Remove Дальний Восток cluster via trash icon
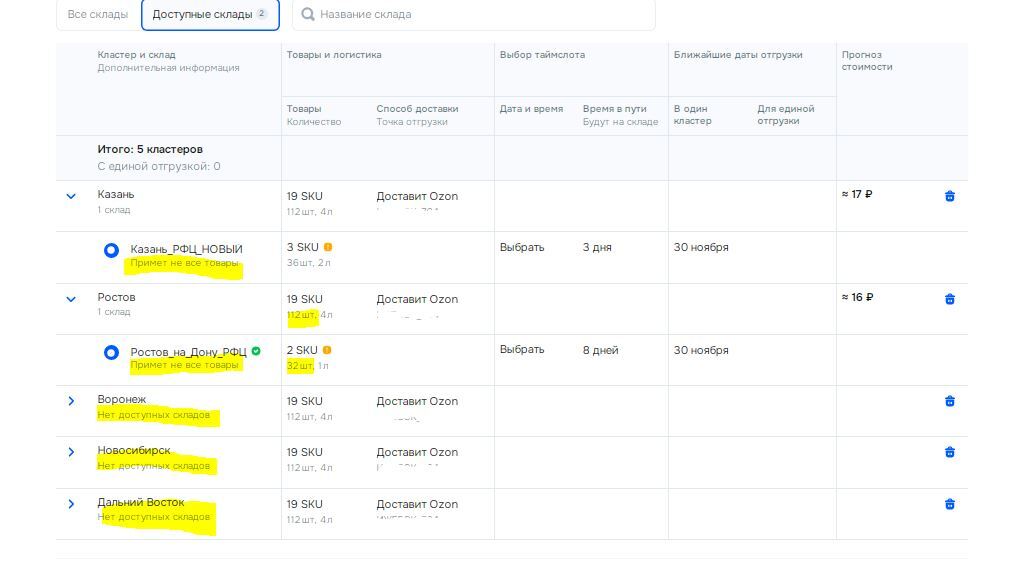The height and width of the screenshot is (570, 1024). [x=949, y=504]
